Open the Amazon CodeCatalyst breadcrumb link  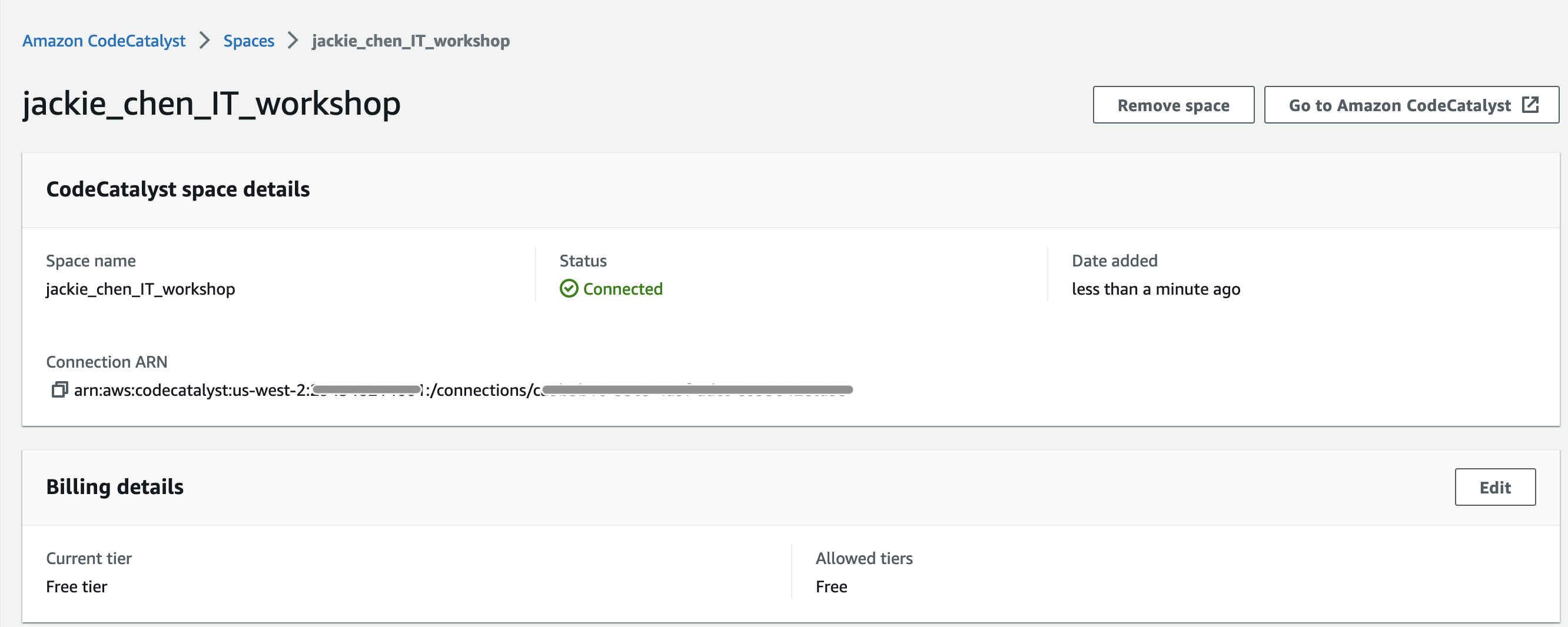(x=104, y=41)
